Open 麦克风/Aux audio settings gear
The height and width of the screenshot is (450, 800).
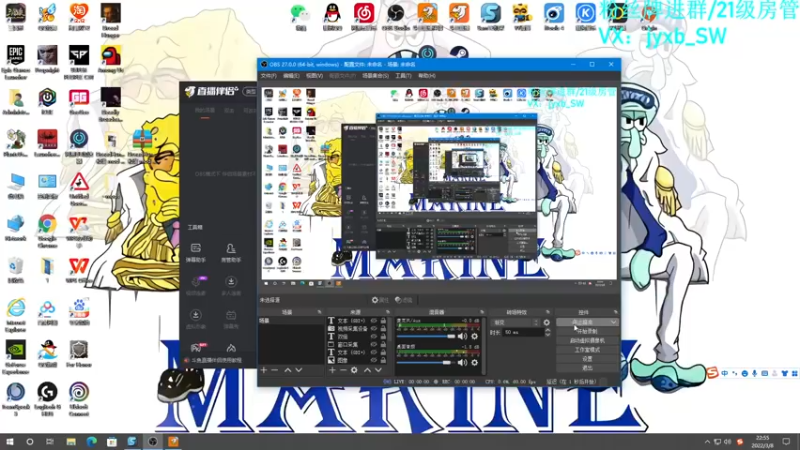click(474, 336)
